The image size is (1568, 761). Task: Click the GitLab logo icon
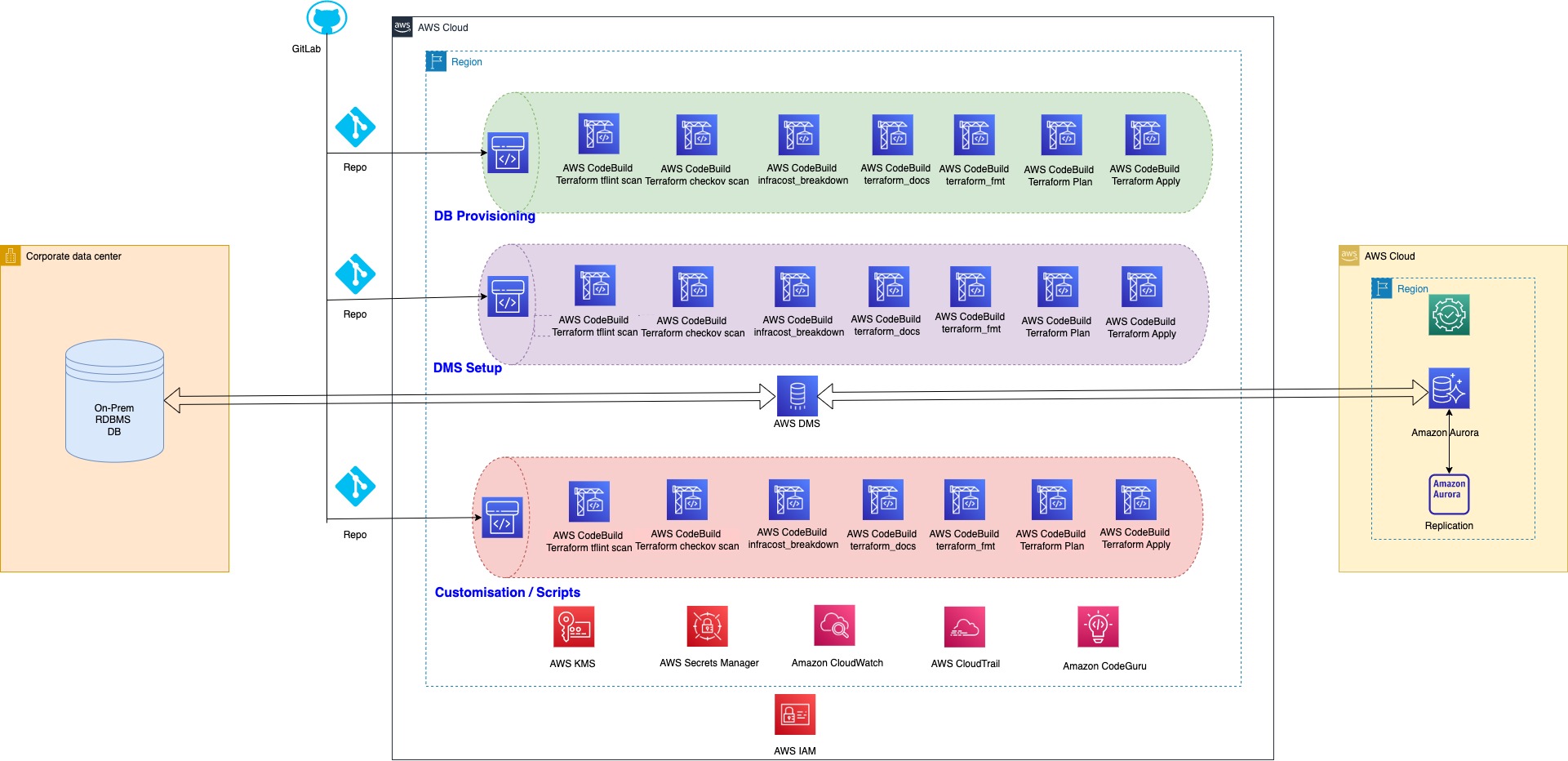(x=326, y=18)
